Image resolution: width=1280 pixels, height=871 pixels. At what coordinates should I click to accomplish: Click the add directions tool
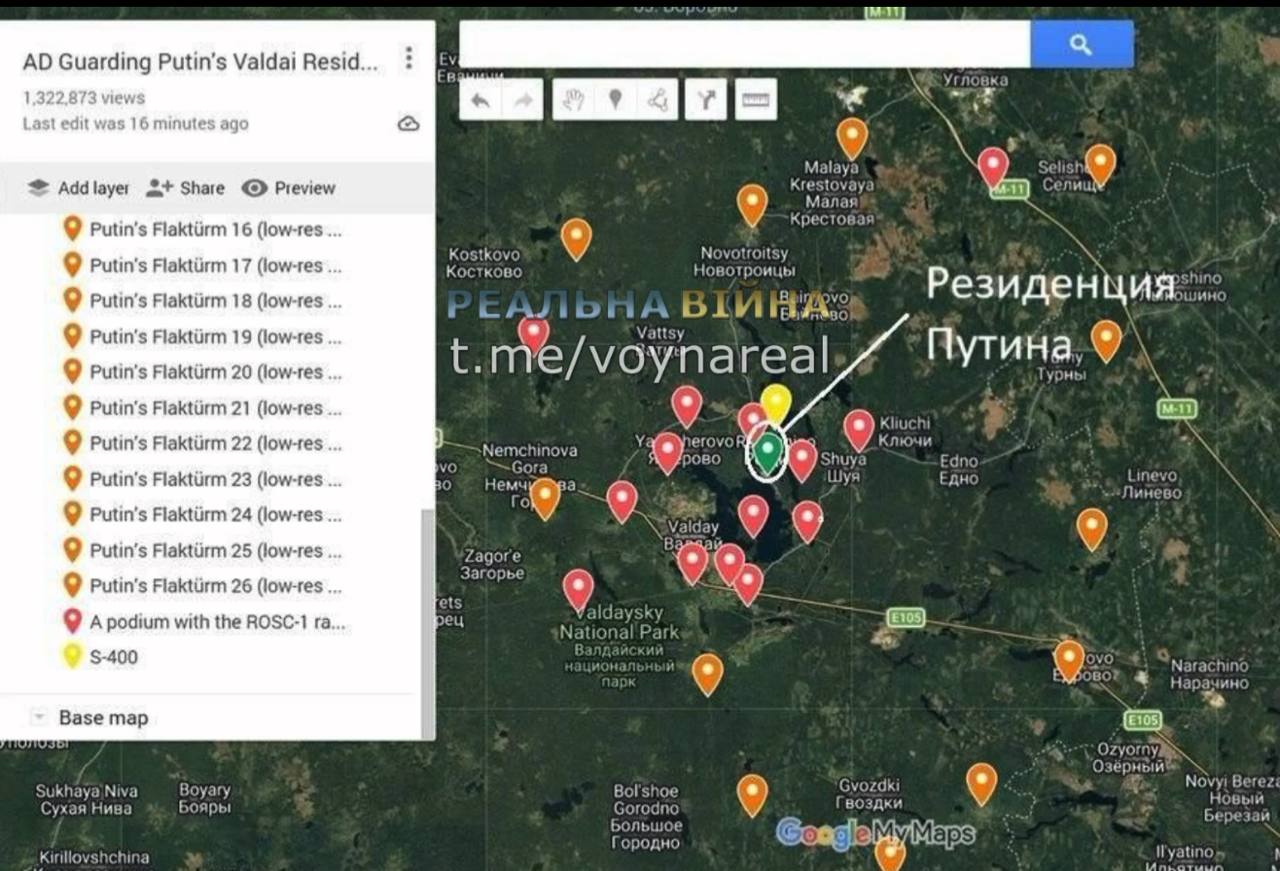pos(707,100)
